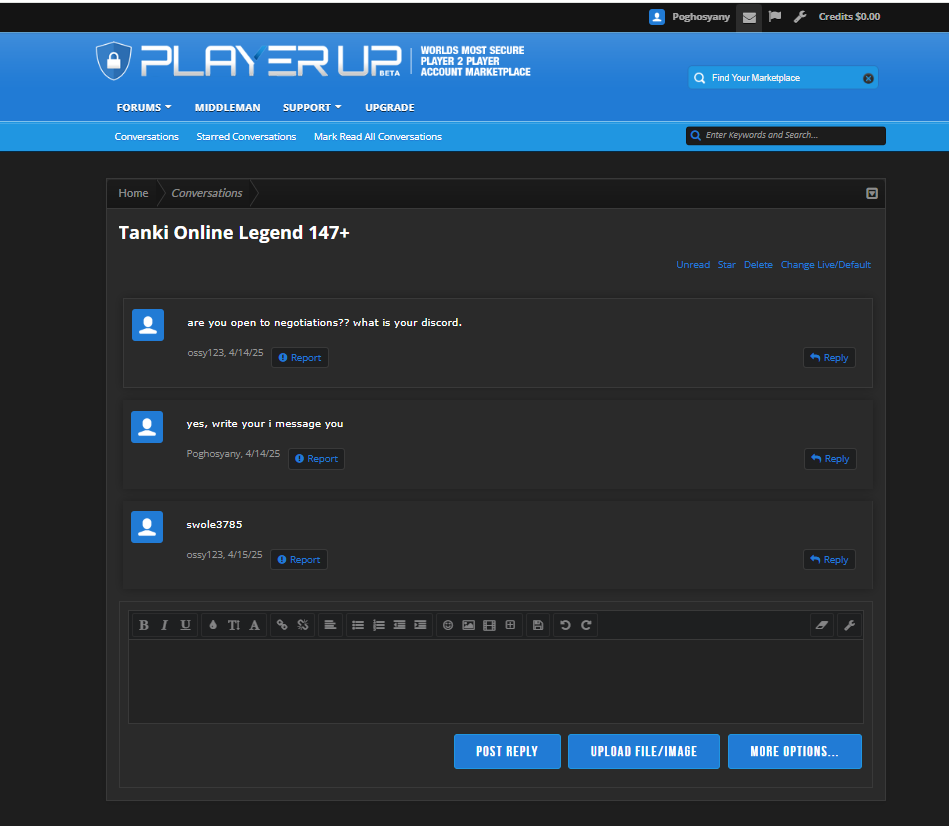Open the font size option
The image size is (949, 826).
point(234,625)
